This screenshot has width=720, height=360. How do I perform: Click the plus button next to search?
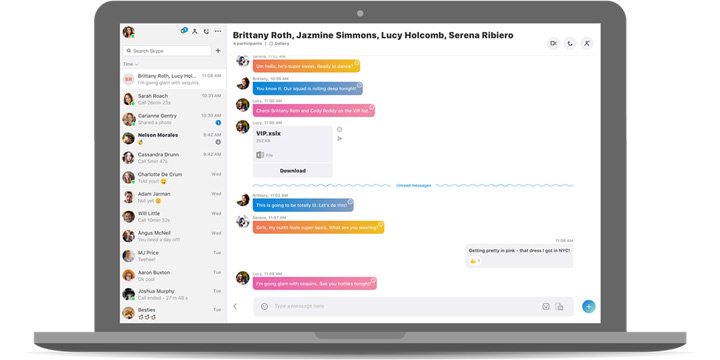click(218, 51)
